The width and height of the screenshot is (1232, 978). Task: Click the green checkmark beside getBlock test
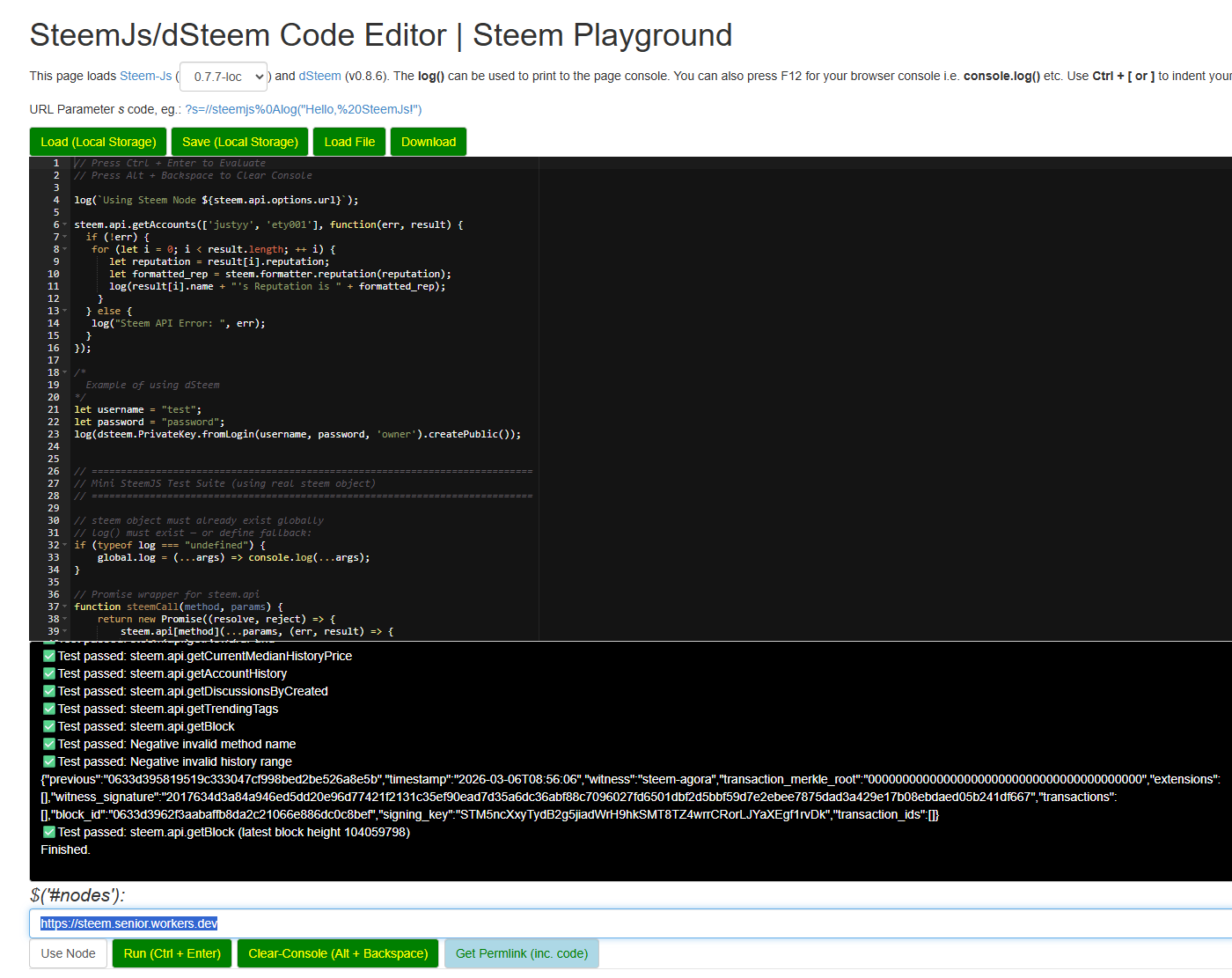(x=49, y=726)
